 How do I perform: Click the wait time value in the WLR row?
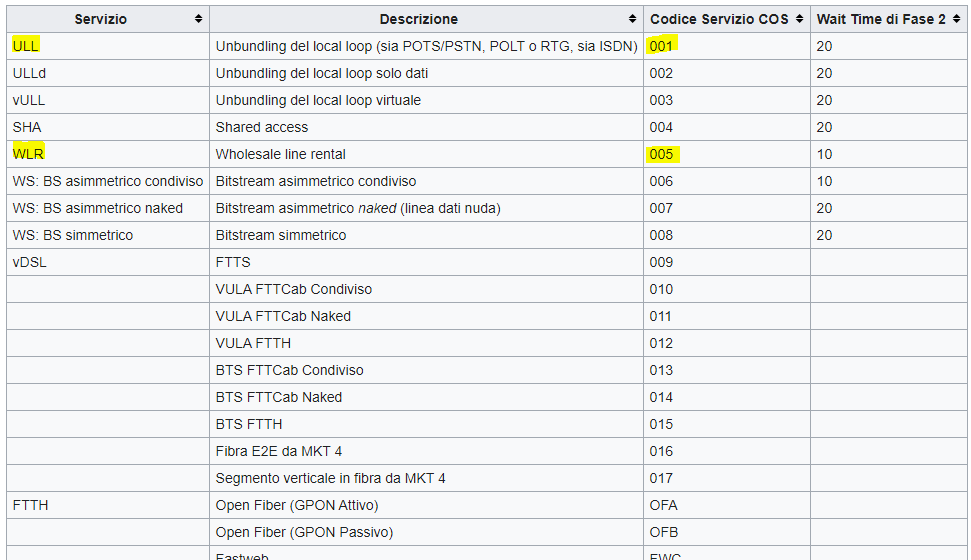(x=824, y=154)
